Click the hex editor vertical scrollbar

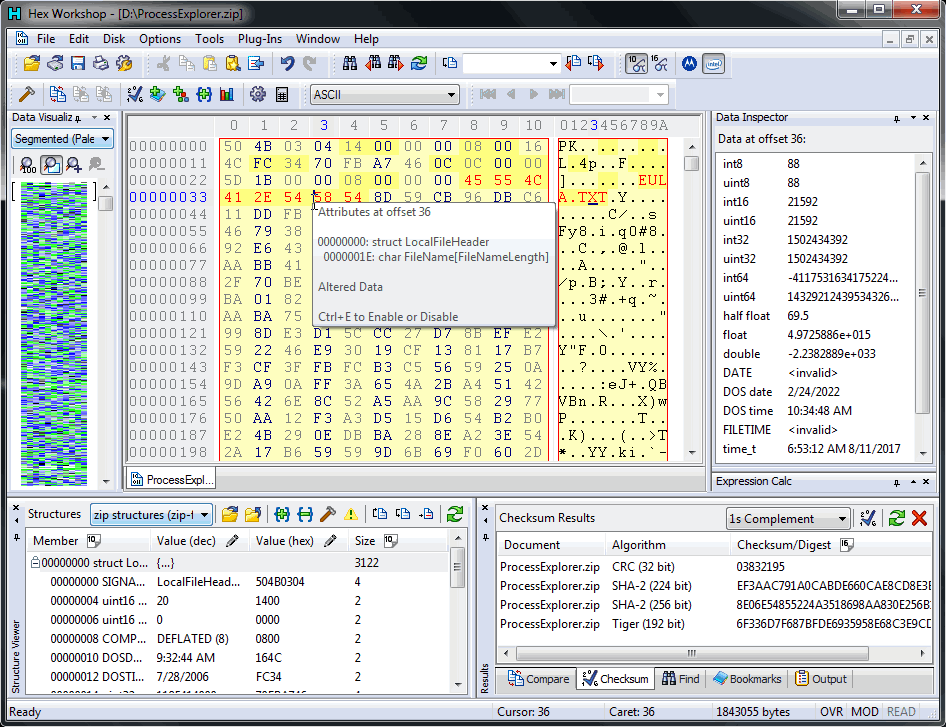(689, 300)
